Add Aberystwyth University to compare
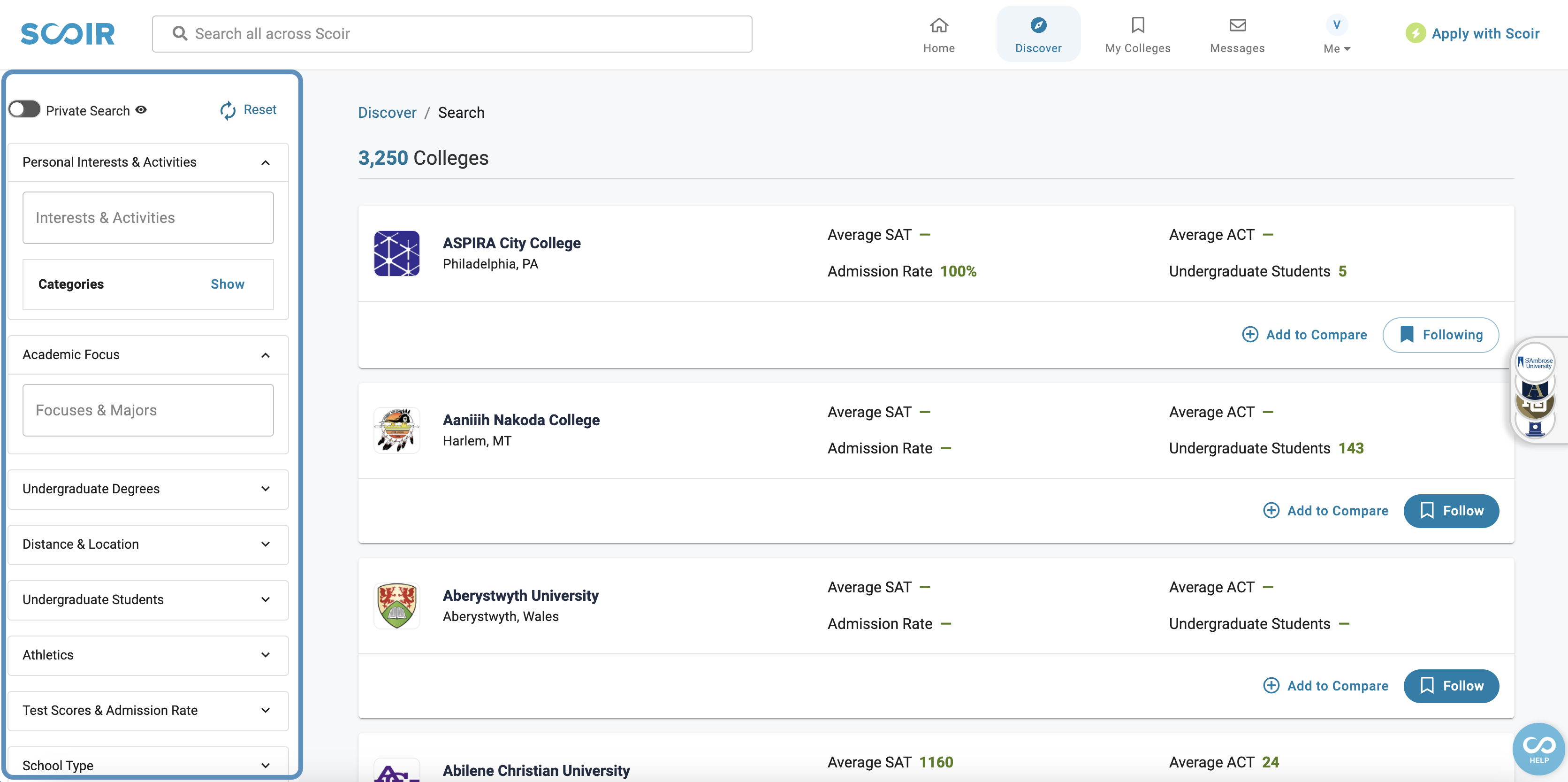 click(1326, 686)
